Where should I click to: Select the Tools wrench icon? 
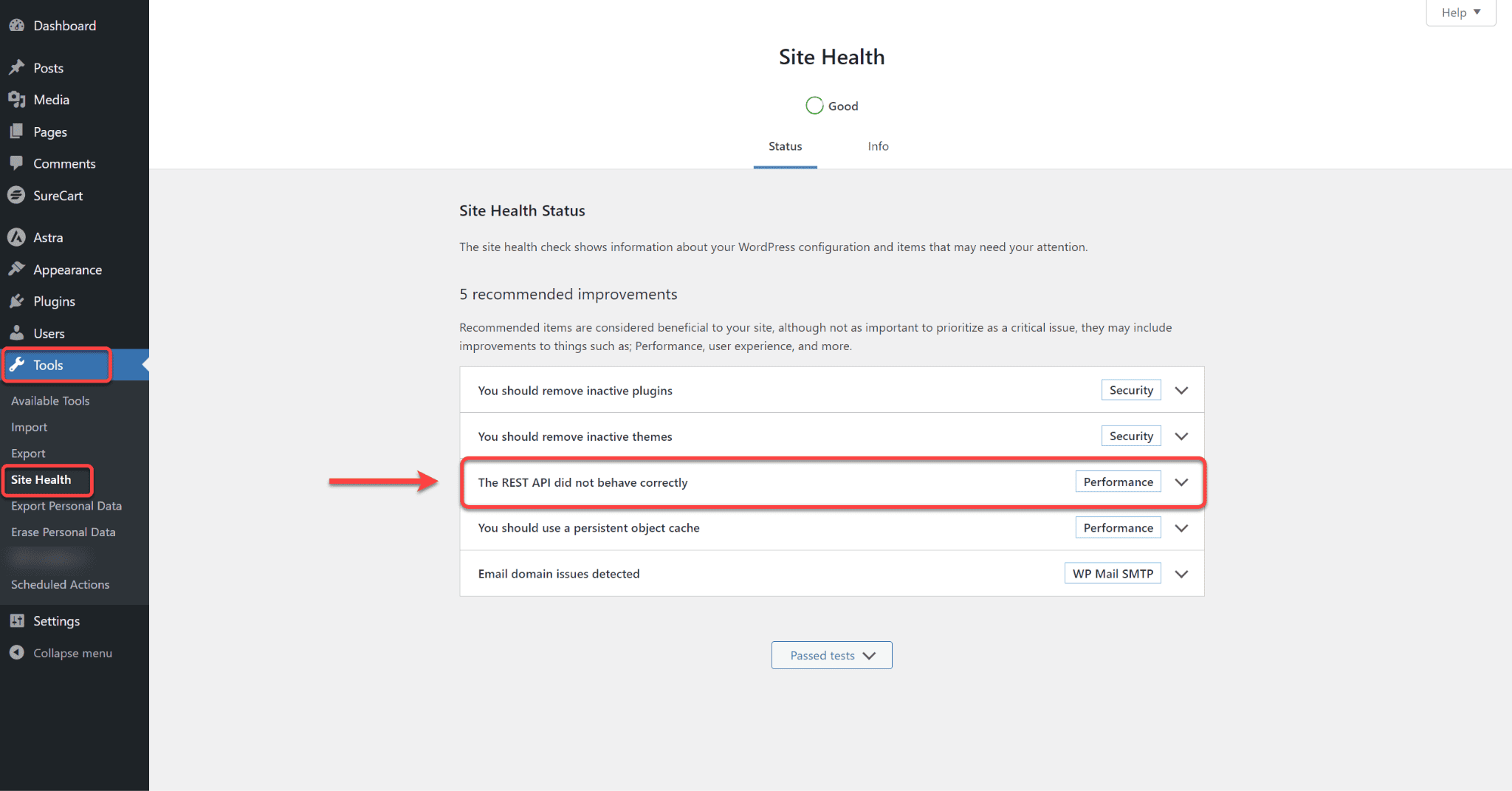(18, 364)
